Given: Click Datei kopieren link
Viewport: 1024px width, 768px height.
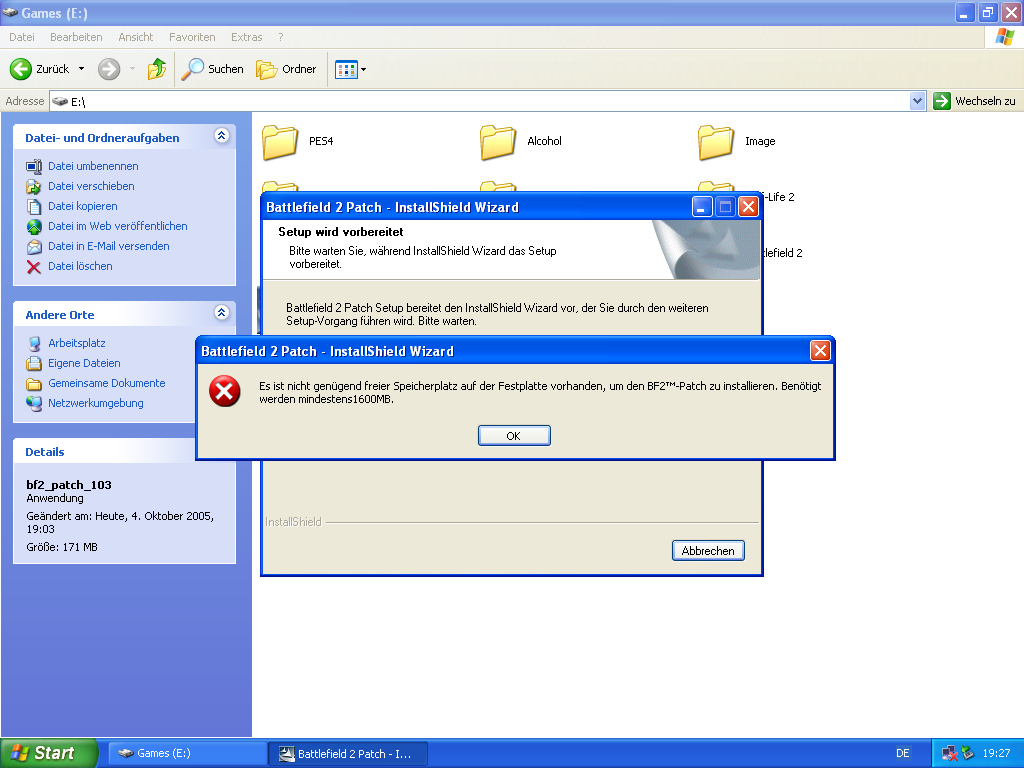Looking at the screenshot, I should (x=83, y=206).
